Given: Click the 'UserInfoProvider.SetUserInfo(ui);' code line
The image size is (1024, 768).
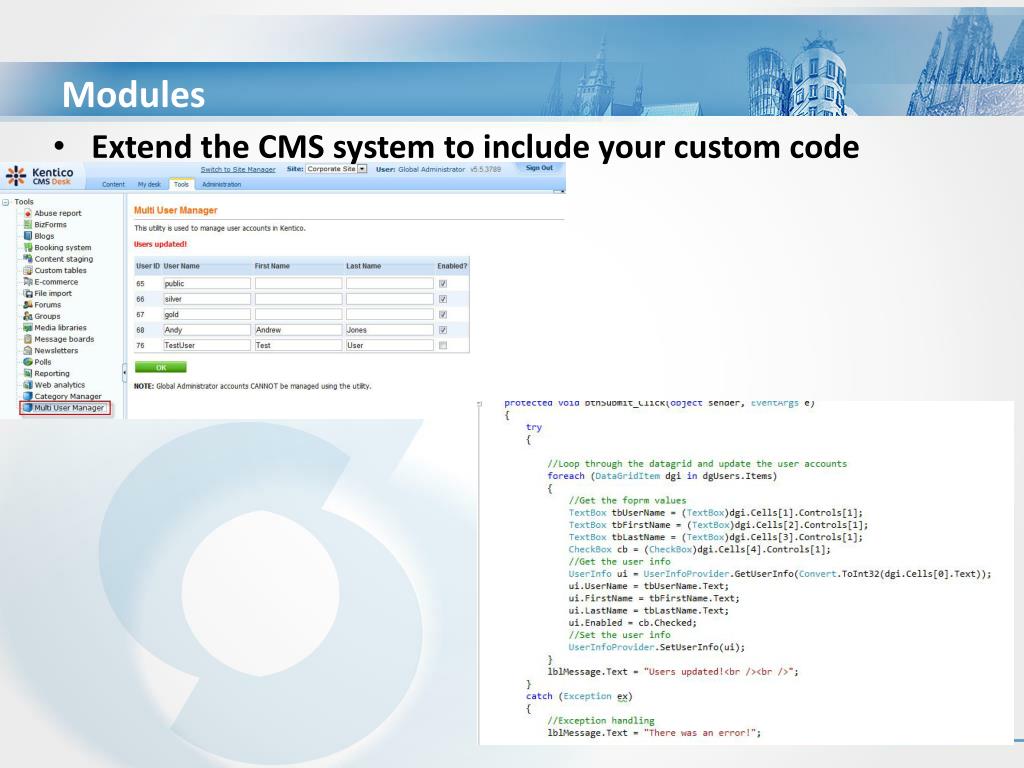Looking at the screenshot, I should 656,647.
